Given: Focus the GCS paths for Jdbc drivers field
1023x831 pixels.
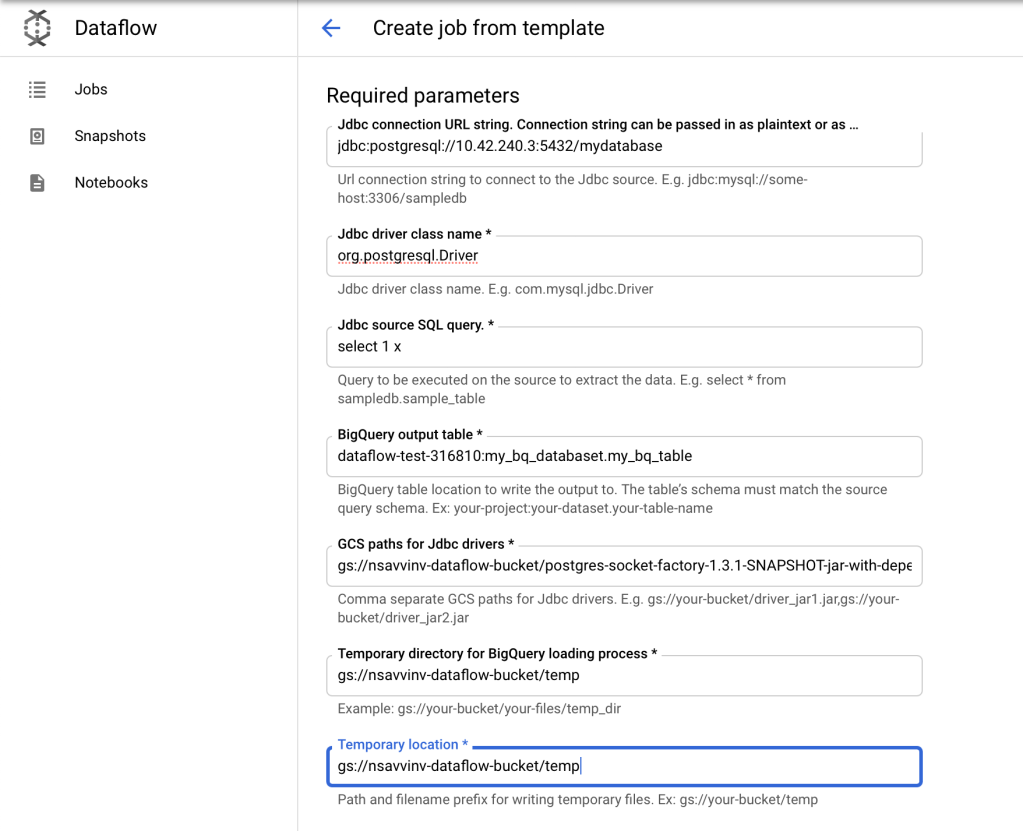Looking at the screenshot, I should (x=623, y=566).
